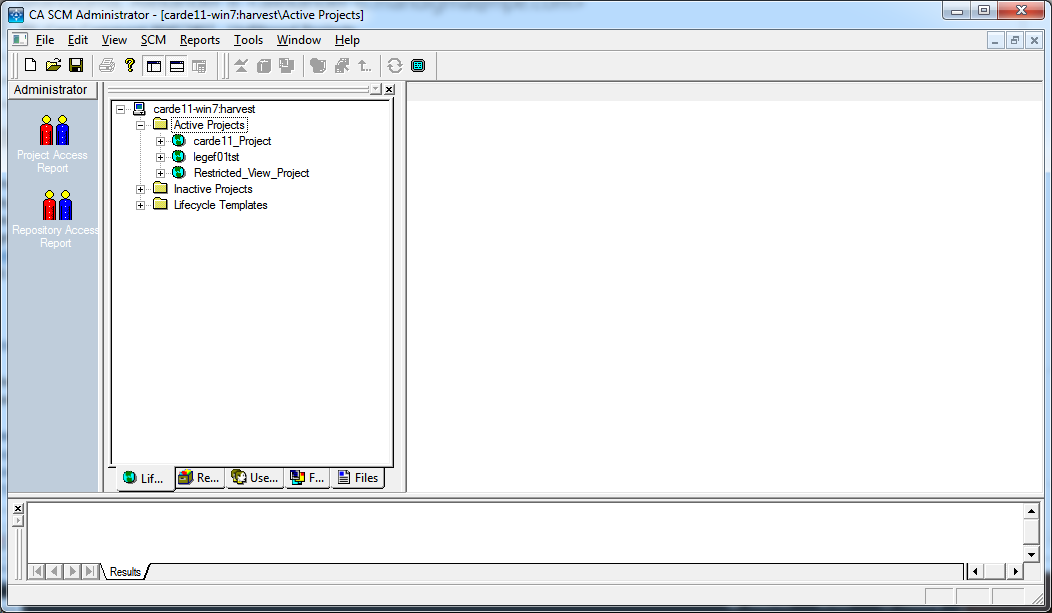Screen dimensions: 1052x613
Task: Collapse the carde11-win7:harvest root node
Action: (120, 109)
